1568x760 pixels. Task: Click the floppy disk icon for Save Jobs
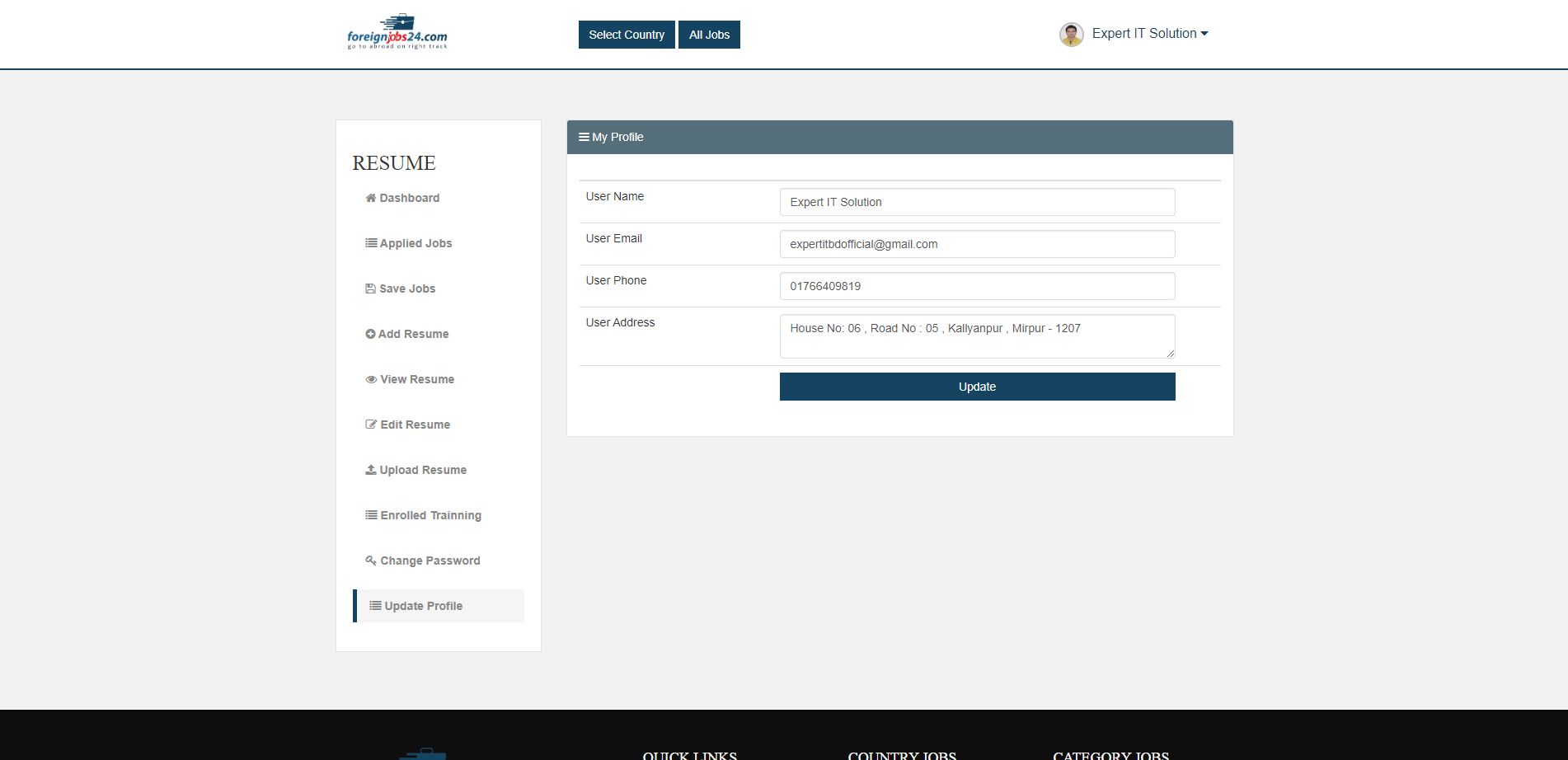[370, 289]
